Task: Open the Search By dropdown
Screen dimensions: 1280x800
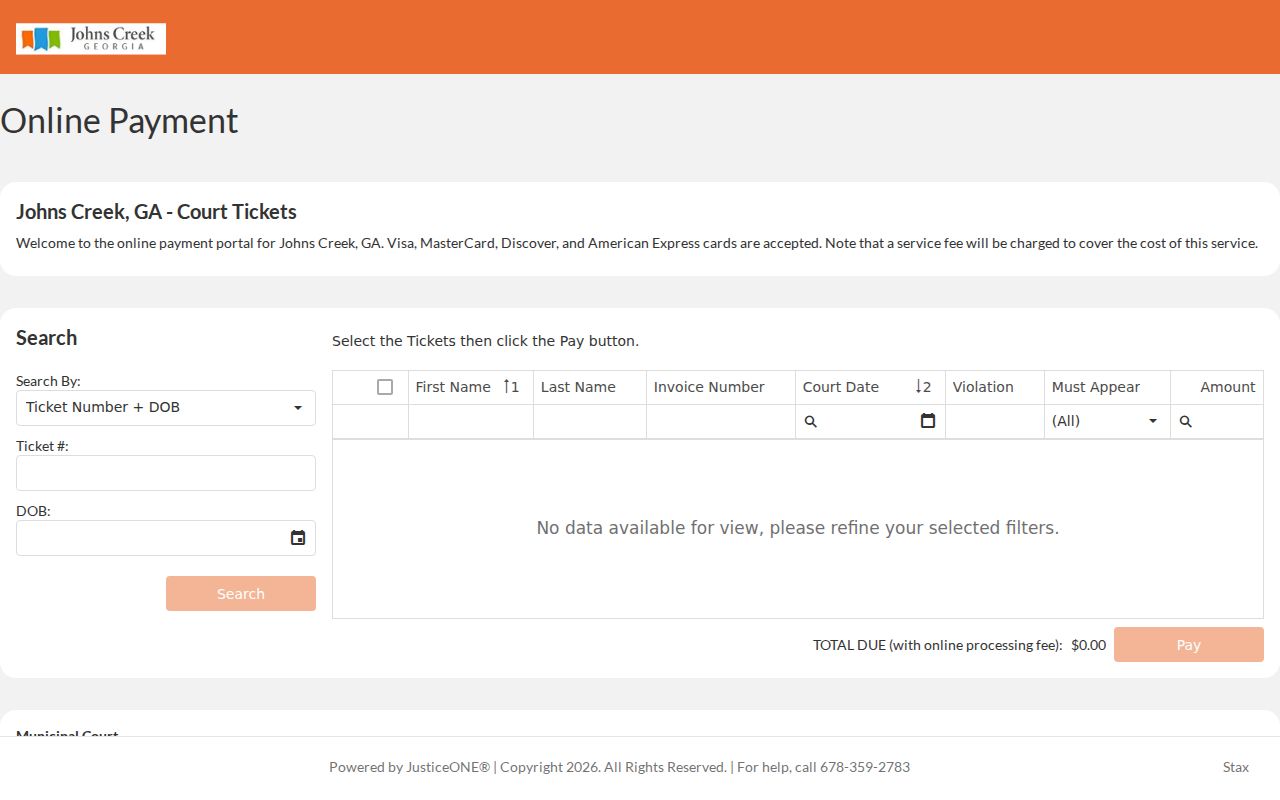Action: point(166,408)
